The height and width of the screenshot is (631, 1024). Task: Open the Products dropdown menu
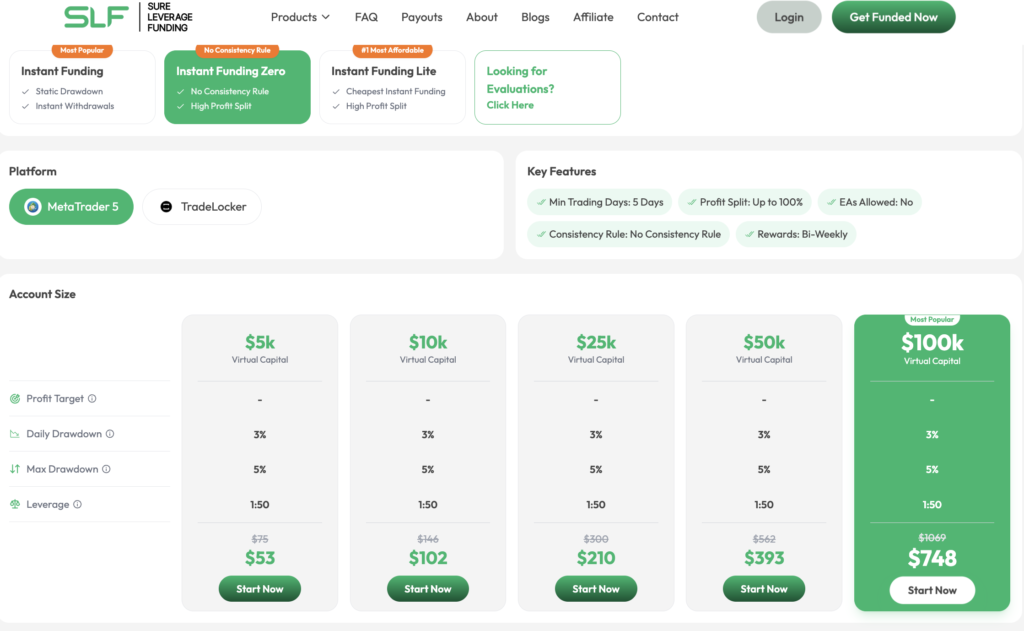click(300, 17)
